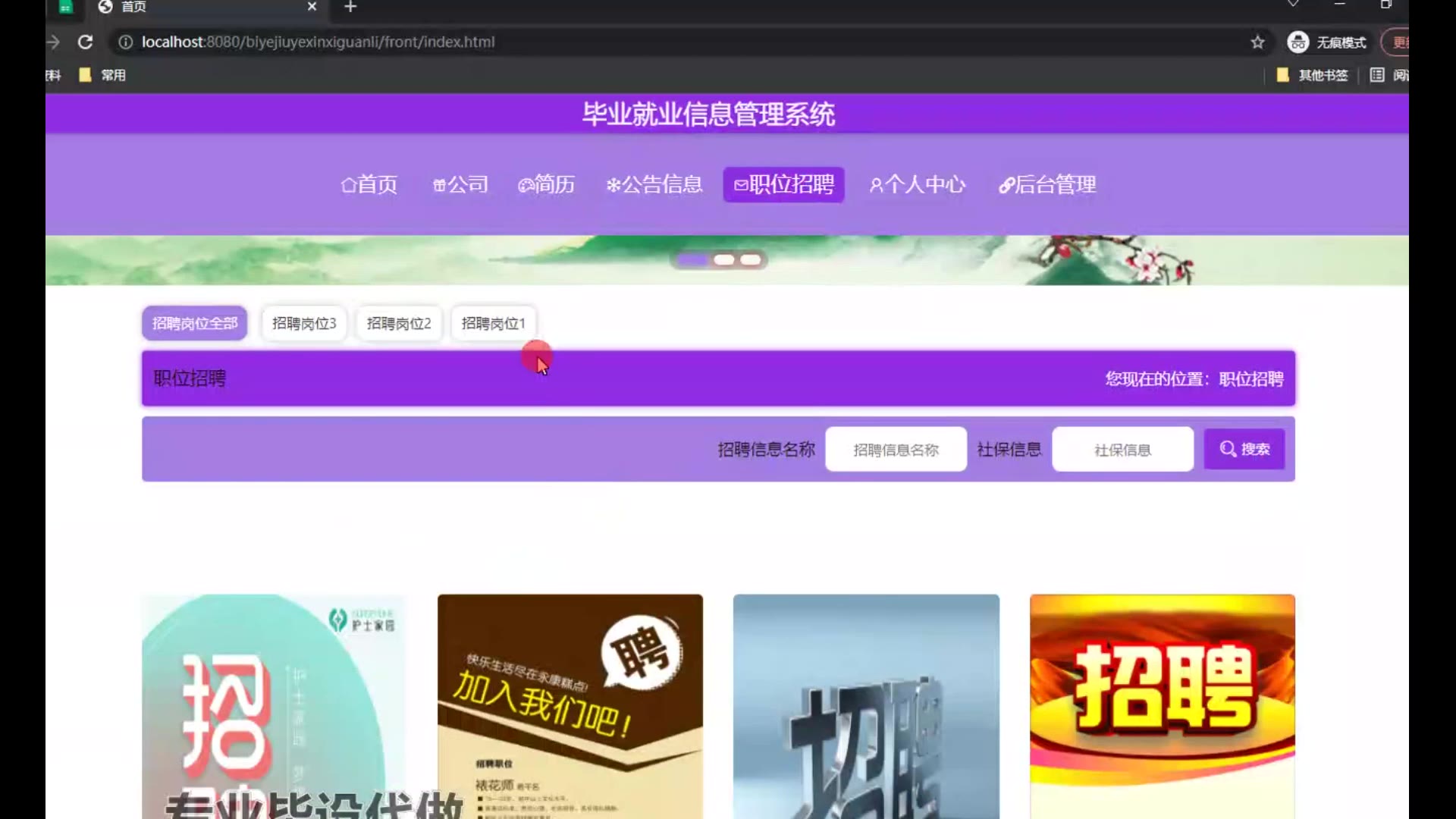Click the Chrome update button
The width and height of the screenshot is (1456, 819).
1395,42
